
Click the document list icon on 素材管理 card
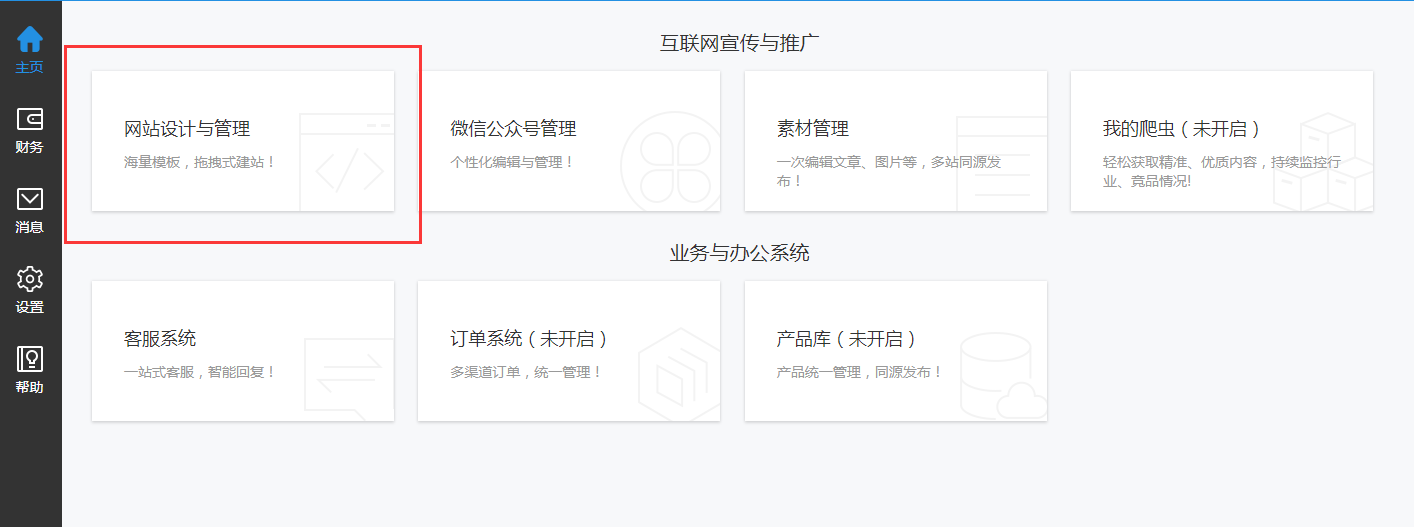pyautogui.click(x=1000, y=164)
